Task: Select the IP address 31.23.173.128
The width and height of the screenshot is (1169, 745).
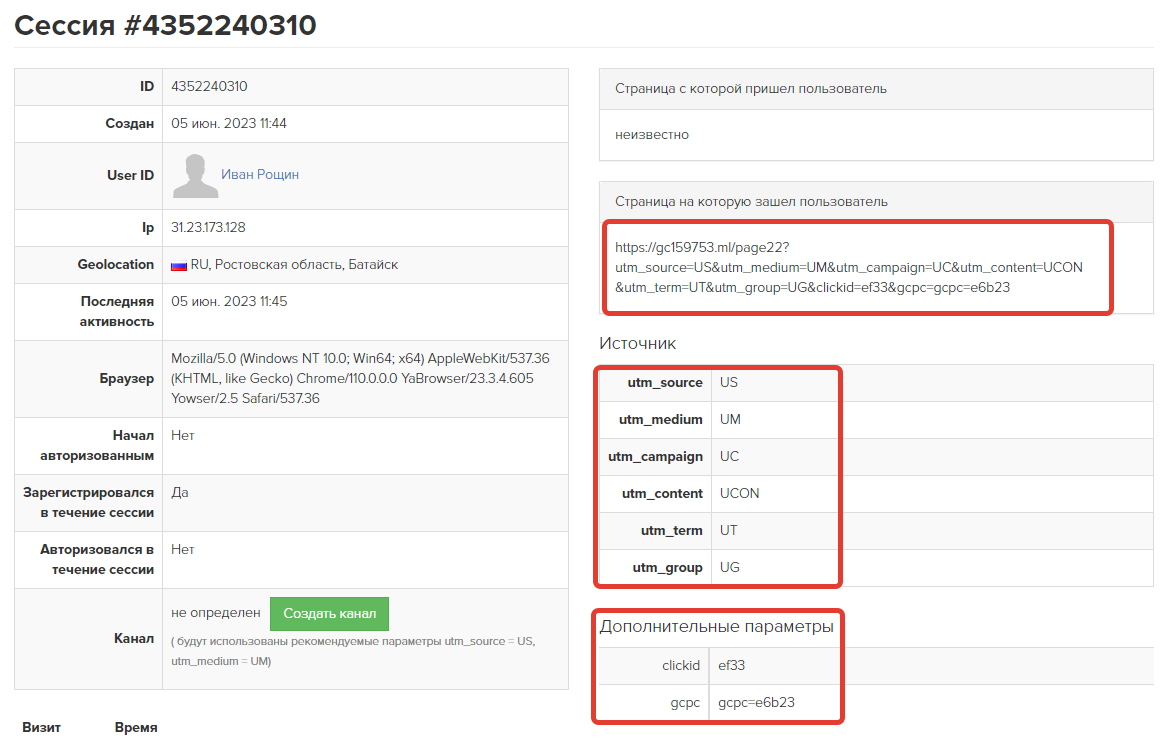Action: click(208, 228)
